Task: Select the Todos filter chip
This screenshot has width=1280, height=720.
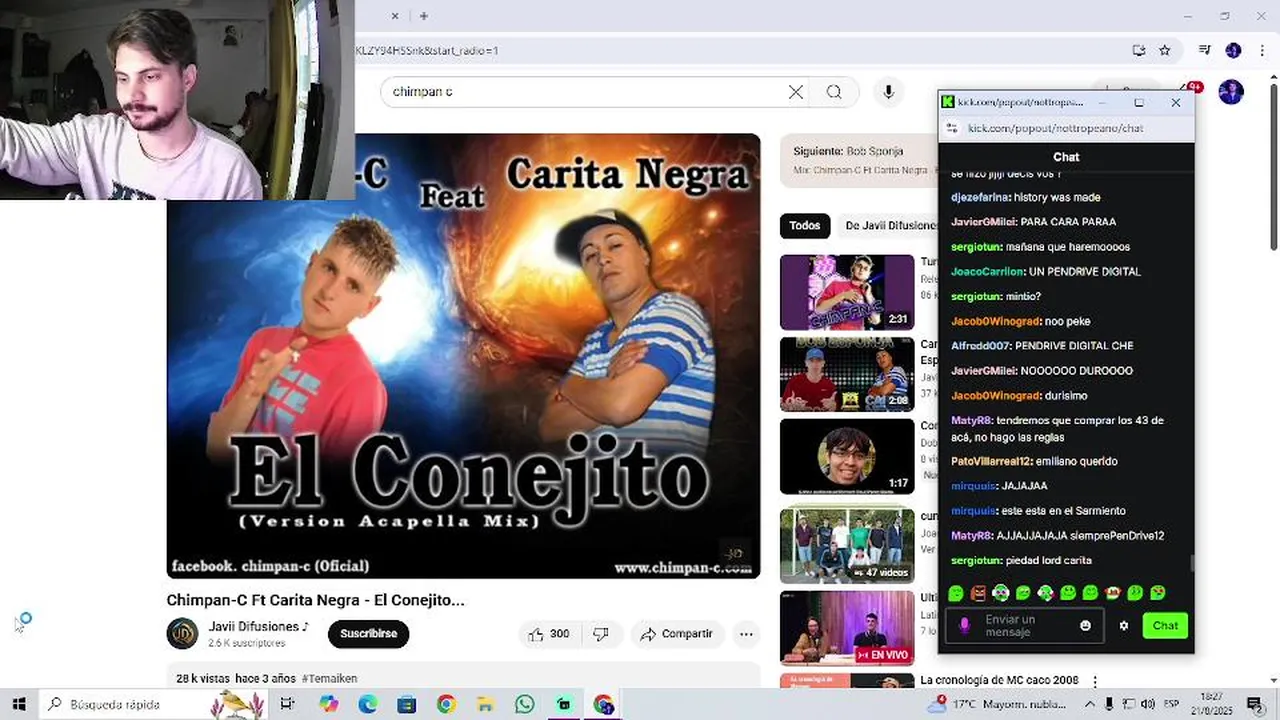Action: 805,226
